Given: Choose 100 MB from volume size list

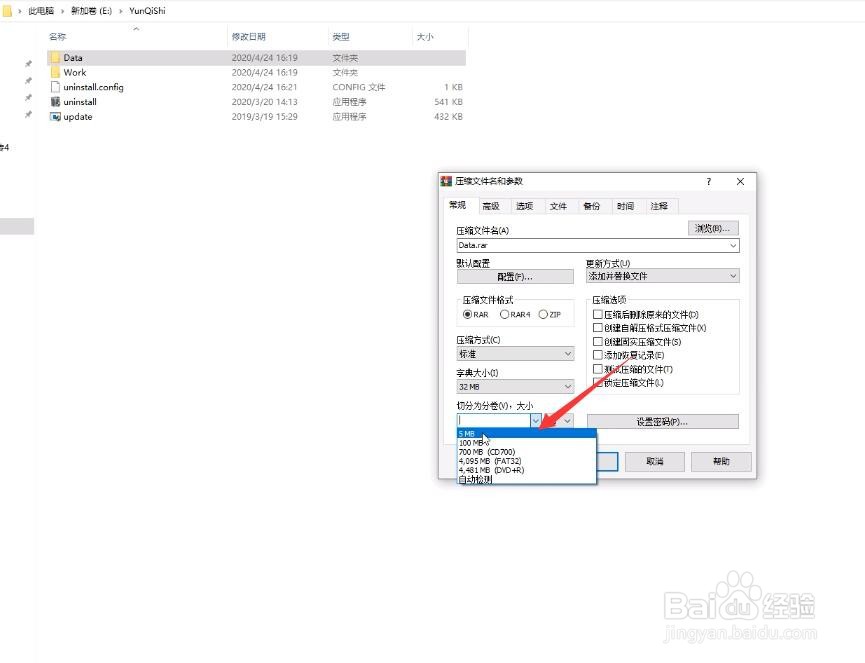Looking at the screenshot, I should click(x=527, y=443).
